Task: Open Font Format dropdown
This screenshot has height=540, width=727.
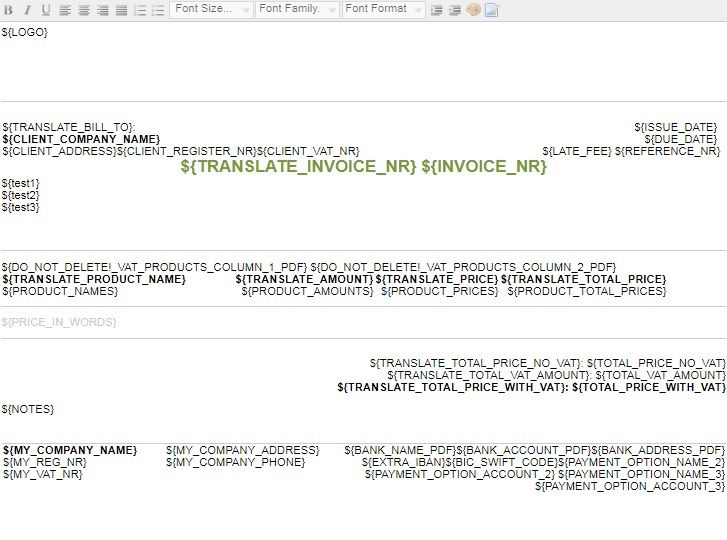Action: click(383, 9)
